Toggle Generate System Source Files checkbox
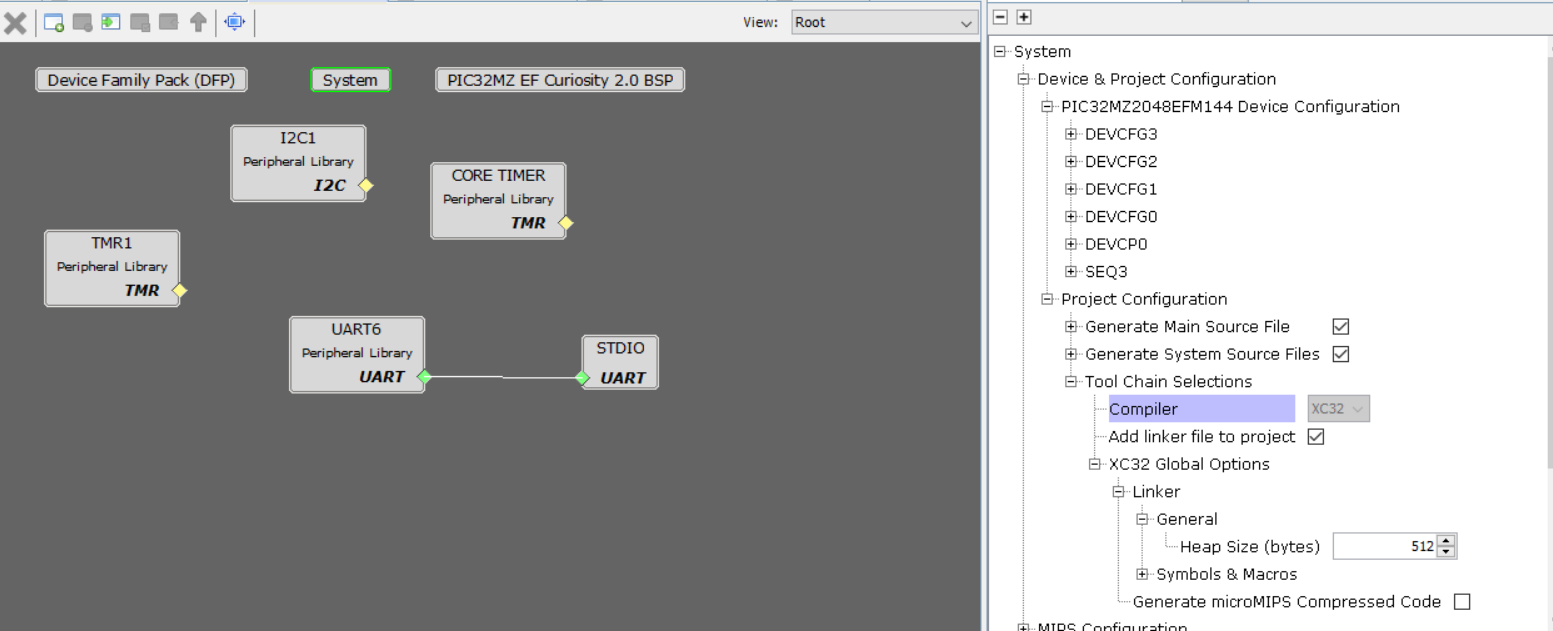The image size is (1553, 631). (1341, 354)
